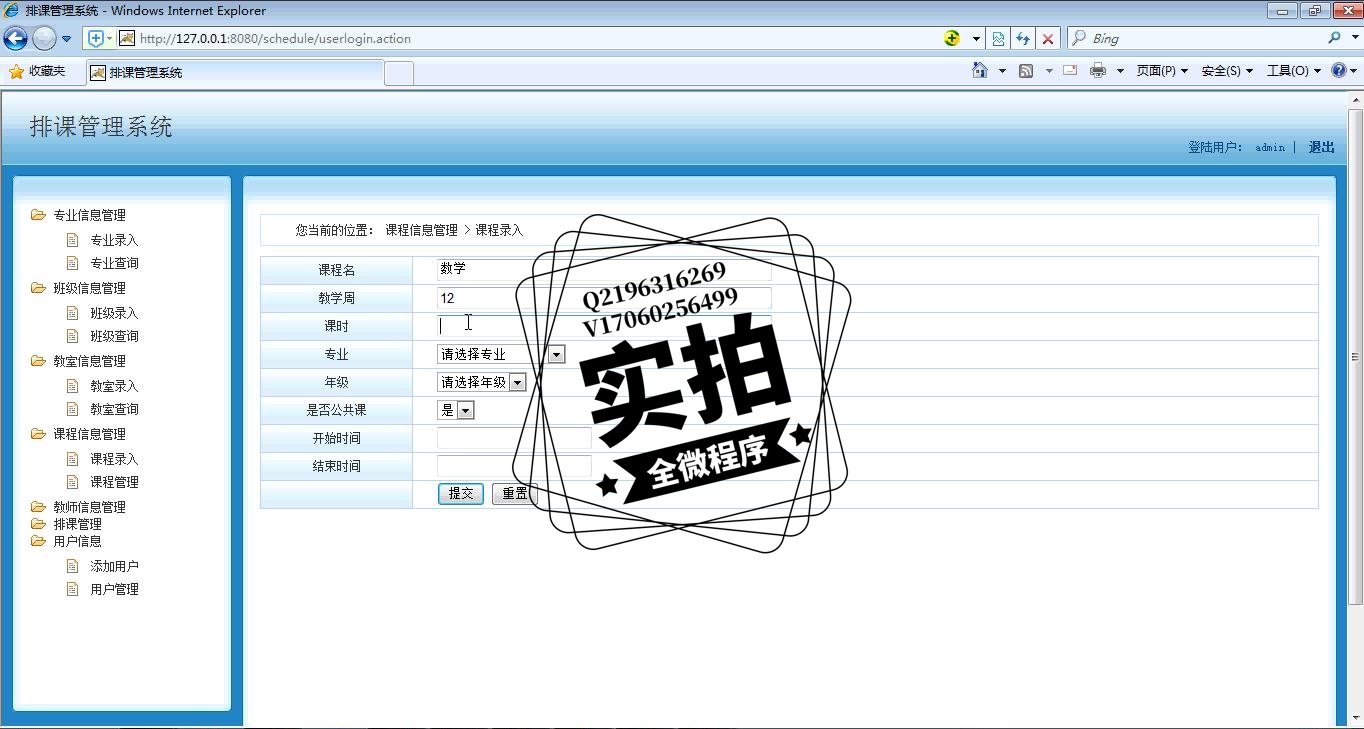The height and width of the screenshot is (729, 1364).
Task: Click the page document icon beside 课程录入
Action: pos(72,459)
